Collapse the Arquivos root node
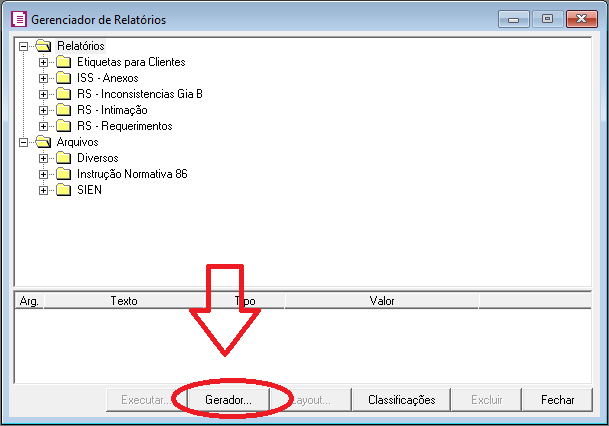The image size is (609, 426). [24, 142]
